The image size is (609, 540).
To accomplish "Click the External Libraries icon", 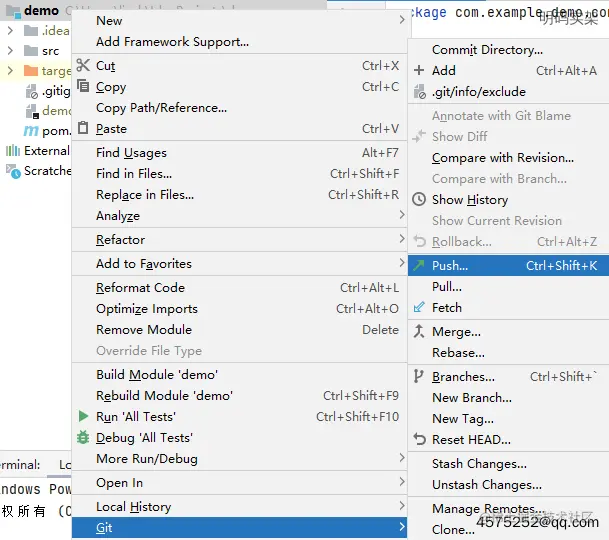I will [x=12, y=151].
